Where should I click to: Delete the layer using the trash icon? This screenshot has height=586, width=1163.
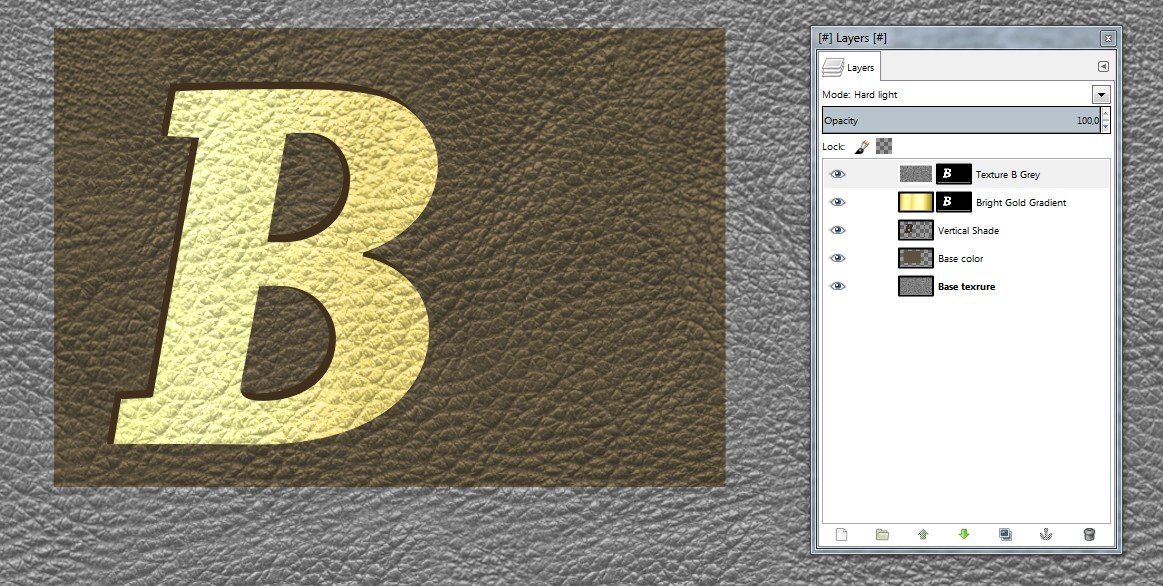coord(1088,534)
